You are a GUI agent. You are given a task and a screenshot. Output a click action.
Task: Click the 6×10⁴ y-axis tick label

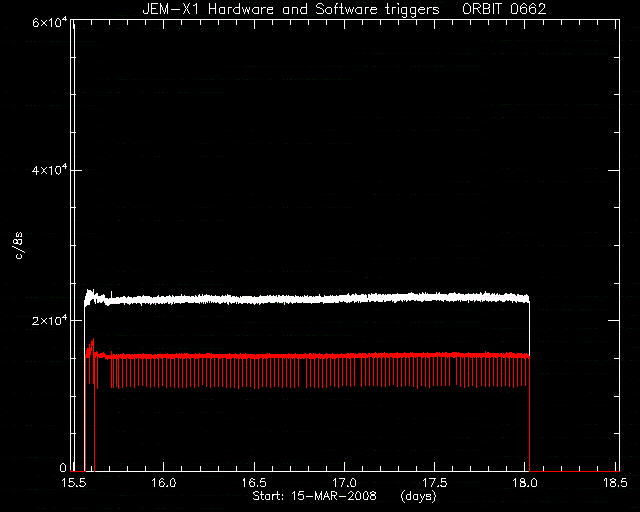(50, 22)
